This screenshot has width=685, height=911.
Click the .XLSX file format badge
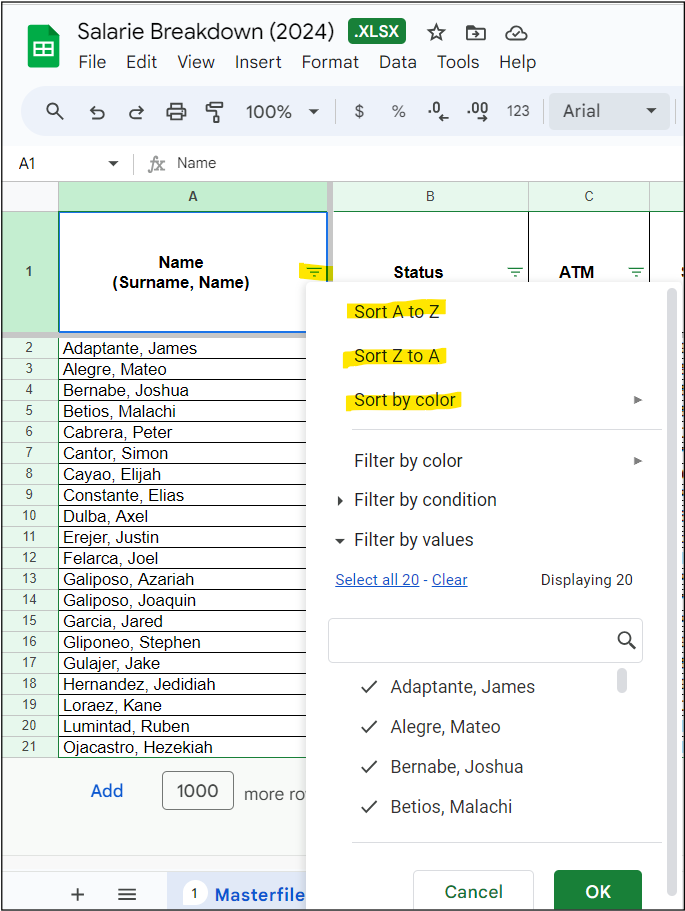coord(376,31)
